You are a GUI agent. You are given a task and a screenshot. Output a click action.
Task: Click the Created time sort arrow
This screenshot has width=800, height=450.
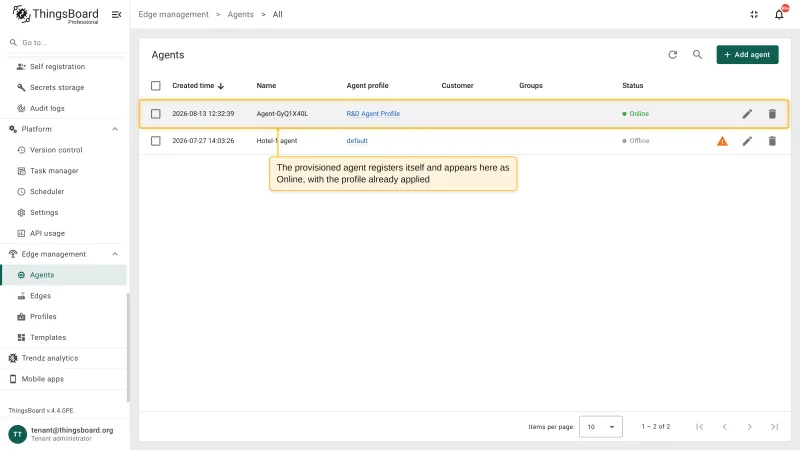click(x=221, y=86)
